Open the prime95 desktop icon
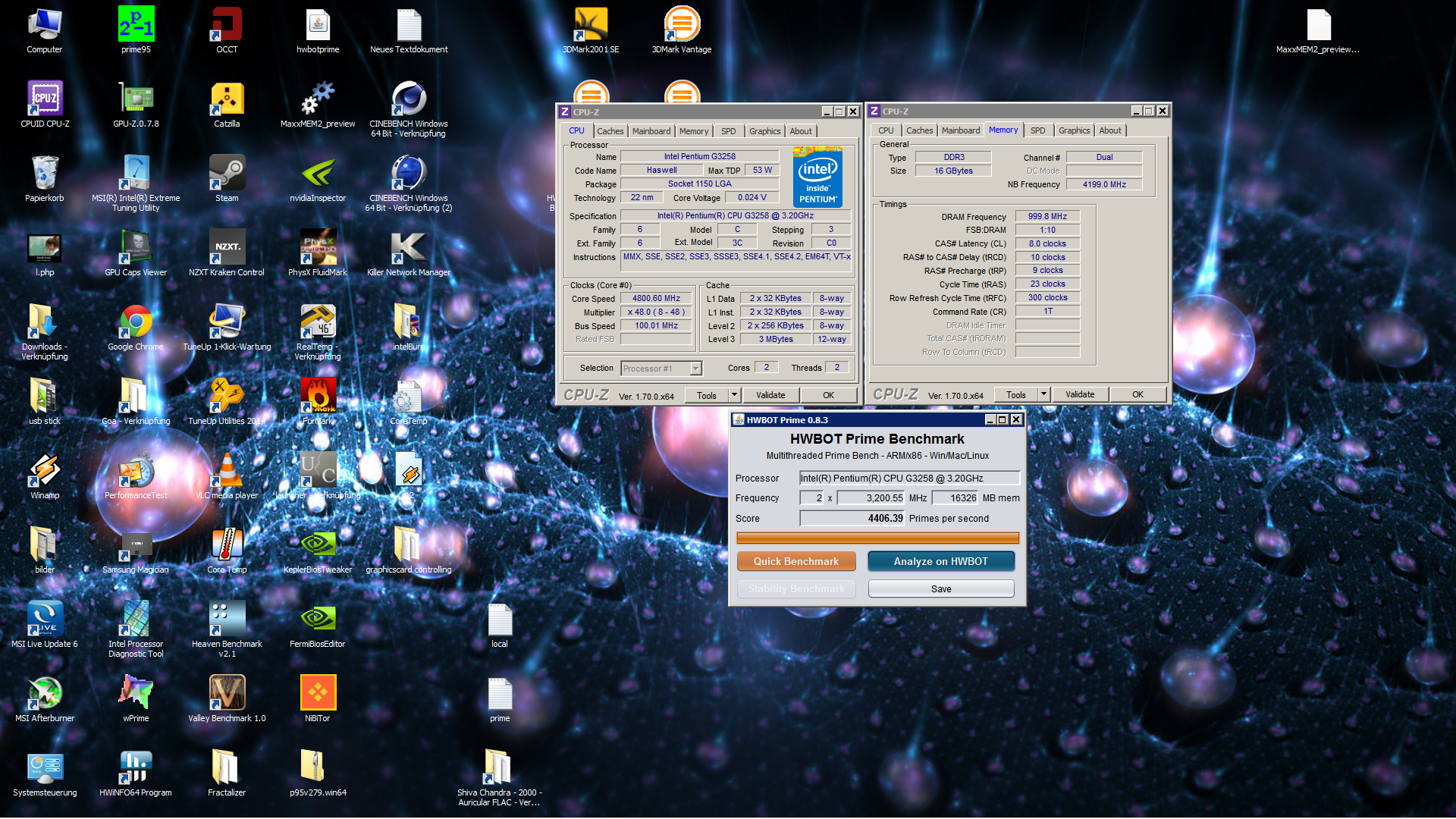This screenshot has height=819, width=1456. coord(136,30)
